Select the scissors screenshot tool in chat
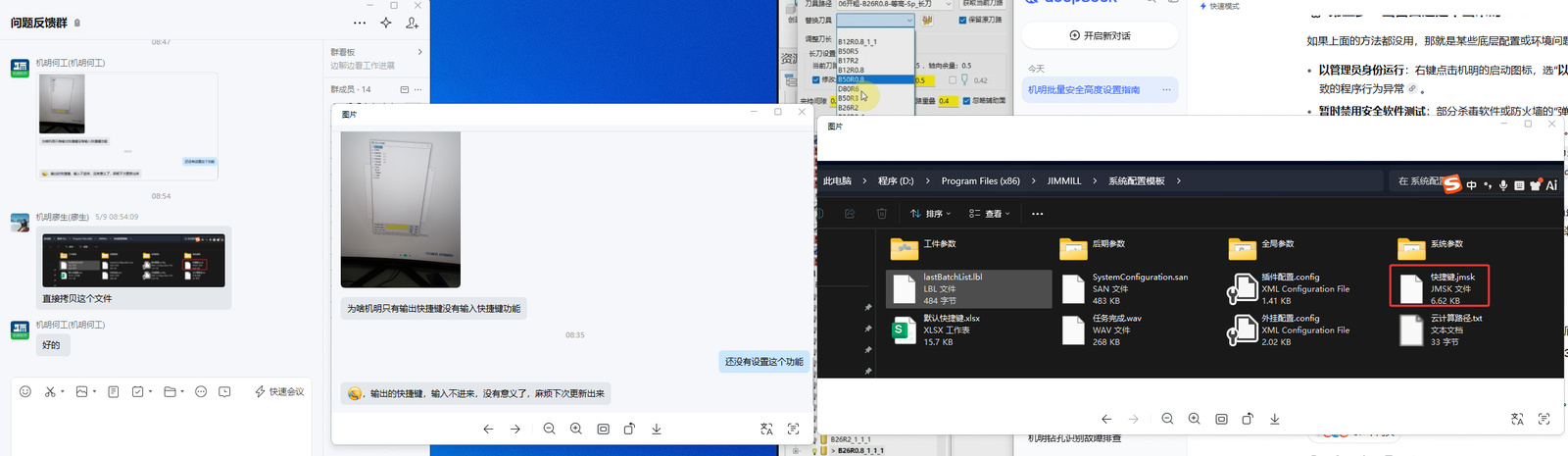The height and width of the screenshot is (456, 1568). (50, 391)
